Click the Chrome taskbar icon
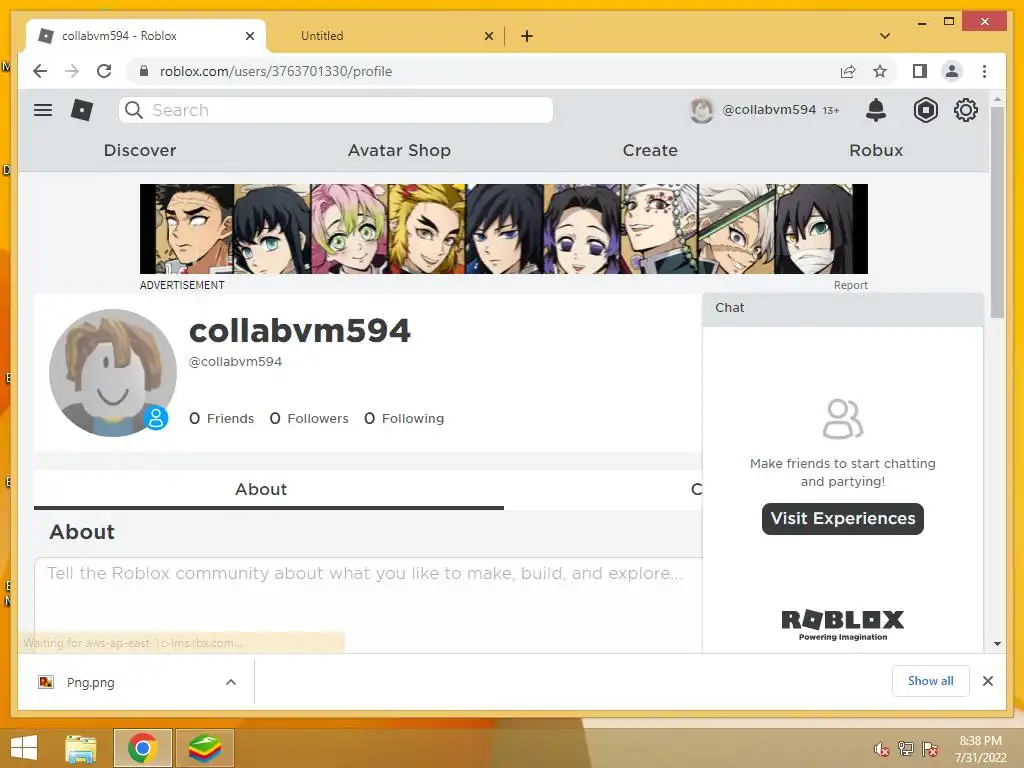Image resolution: width=1024 pixels, height=768 pixels. coord(142,748)
